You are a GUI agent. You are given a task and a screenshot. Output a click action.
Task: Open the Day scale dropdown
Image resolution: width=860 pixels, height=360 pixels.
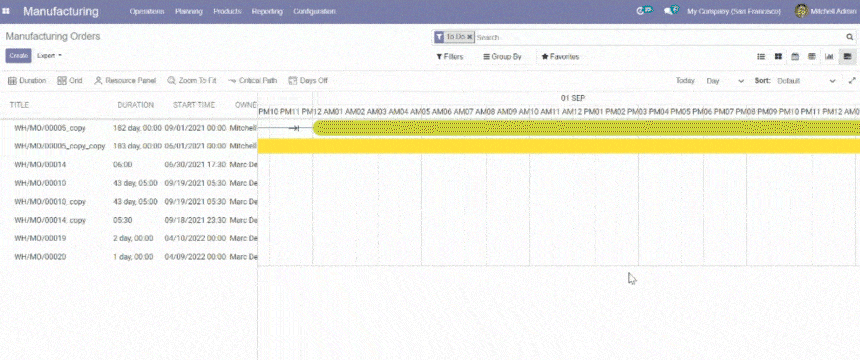[x=725, y=81]
